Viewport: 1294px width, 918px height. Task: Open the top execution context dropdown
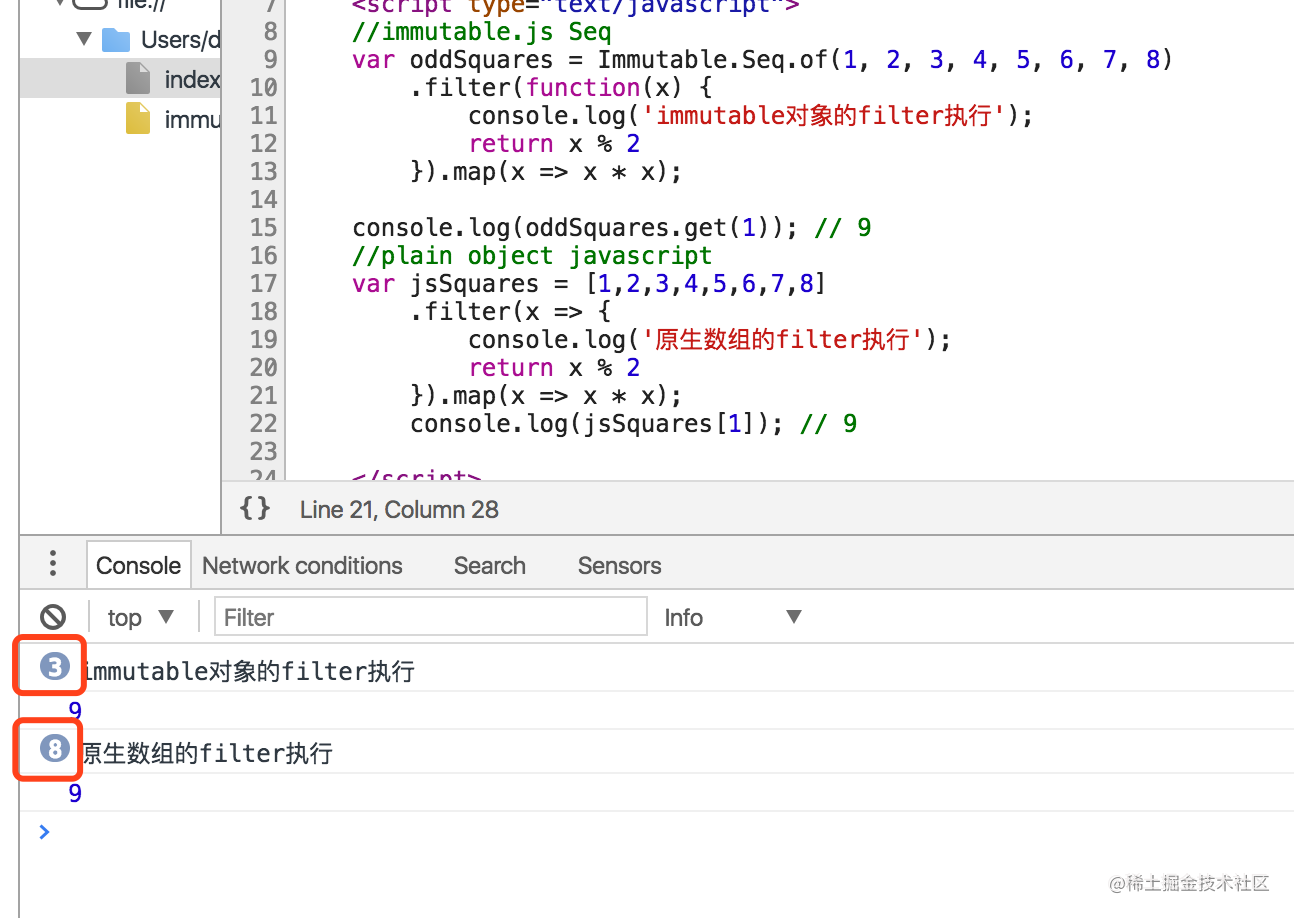(141, 617)
